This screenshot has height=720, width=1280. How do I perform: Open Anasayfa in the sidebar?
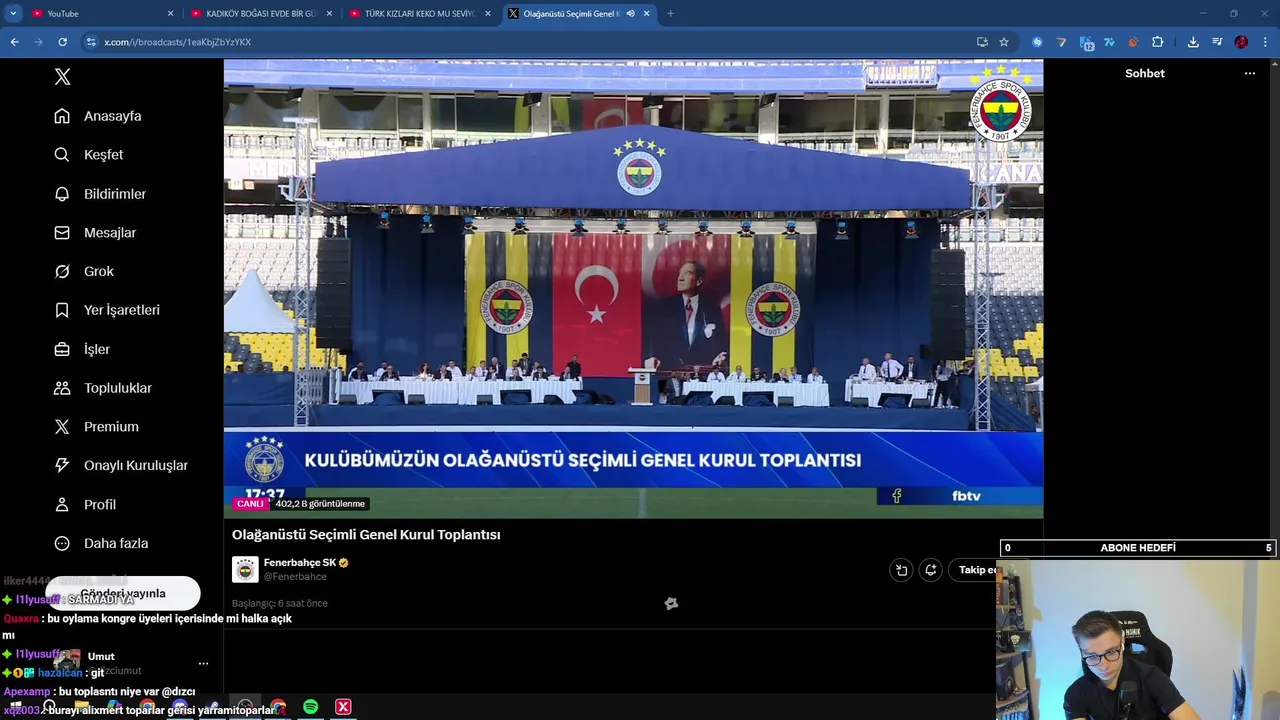click(98, 116)
